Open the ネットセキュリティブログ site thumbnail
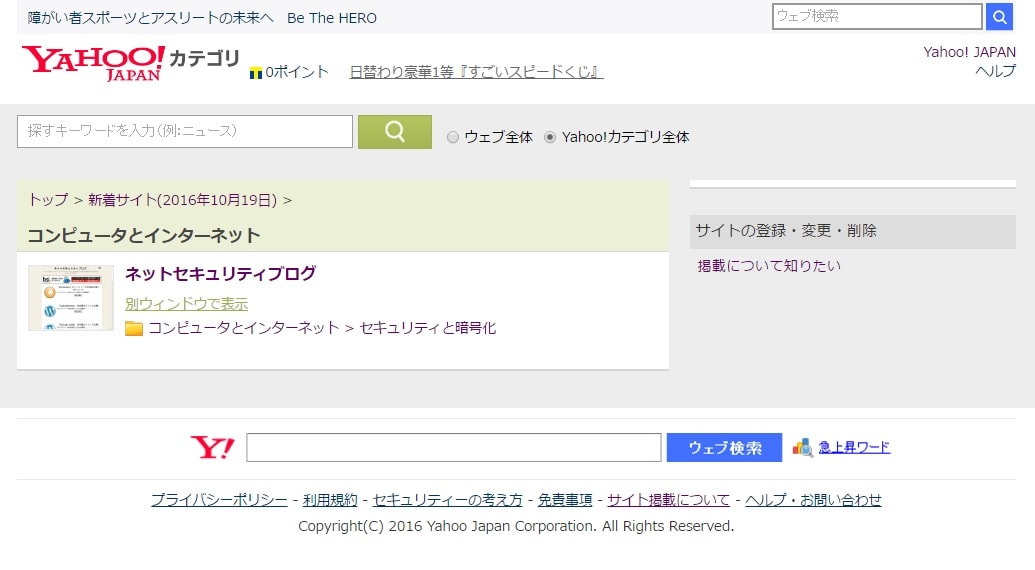1035x570 pixels. tap(71, 298)
